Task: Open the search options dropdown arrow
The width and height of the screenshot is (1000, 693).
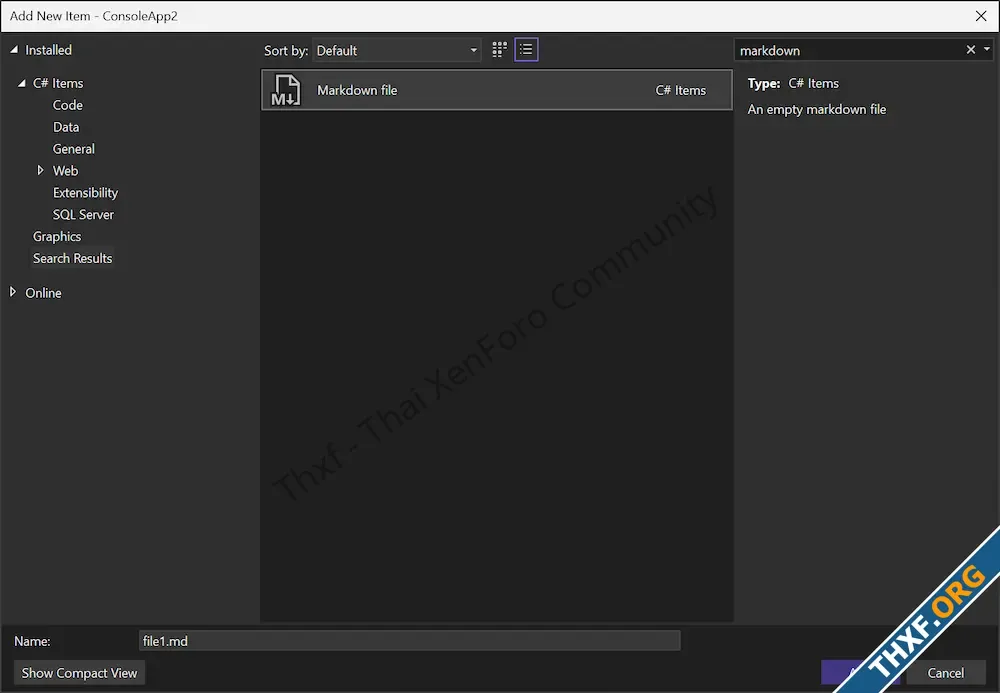Action: tap(987, 50)
